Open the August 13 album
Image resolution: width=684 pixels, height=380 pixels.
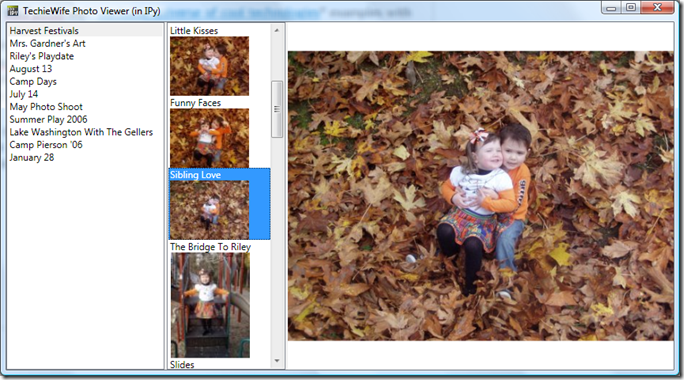(x=31, y=68)
